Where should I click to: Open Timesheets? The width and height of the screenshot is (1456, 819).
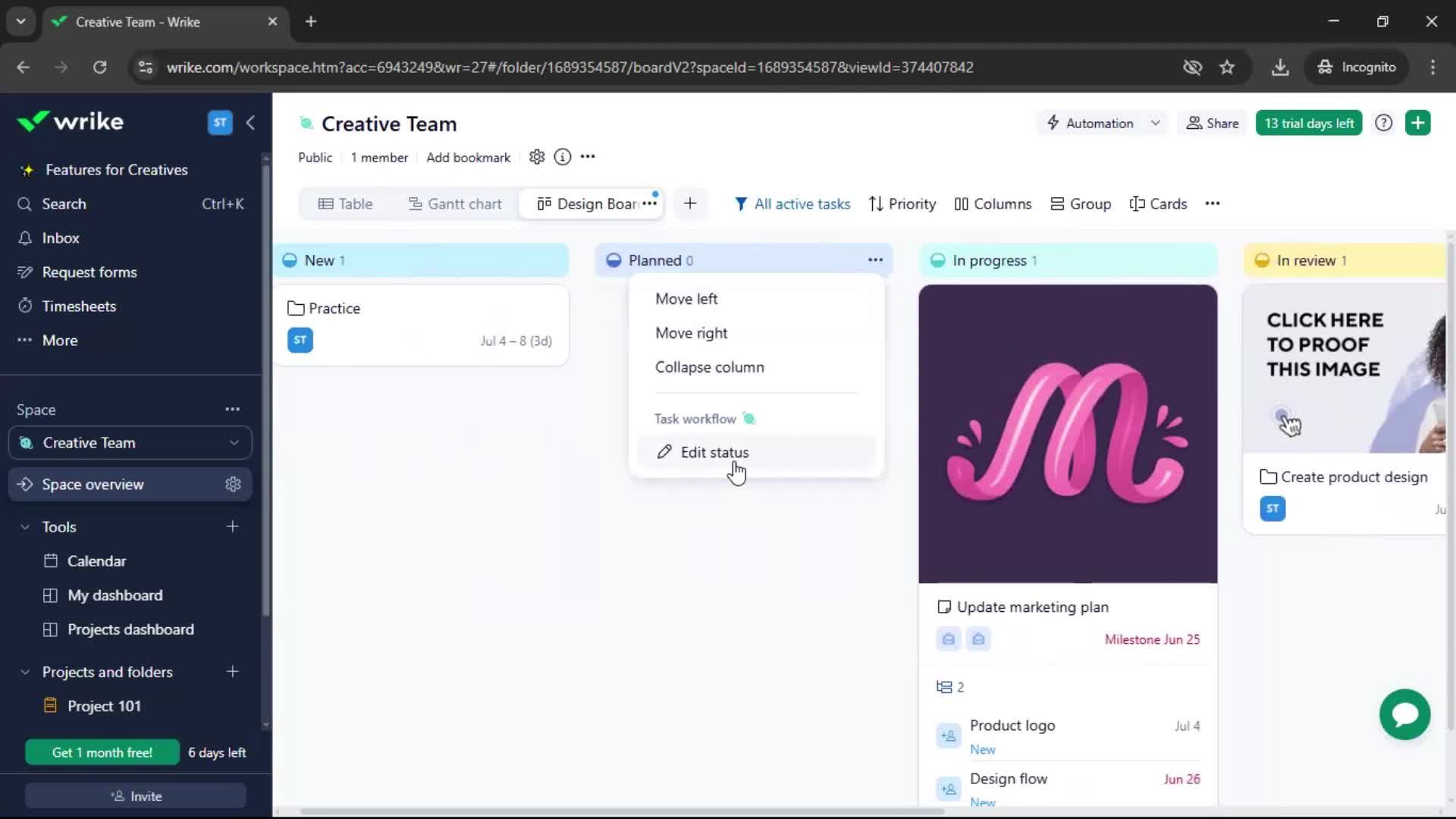click(x=79, y=306)
